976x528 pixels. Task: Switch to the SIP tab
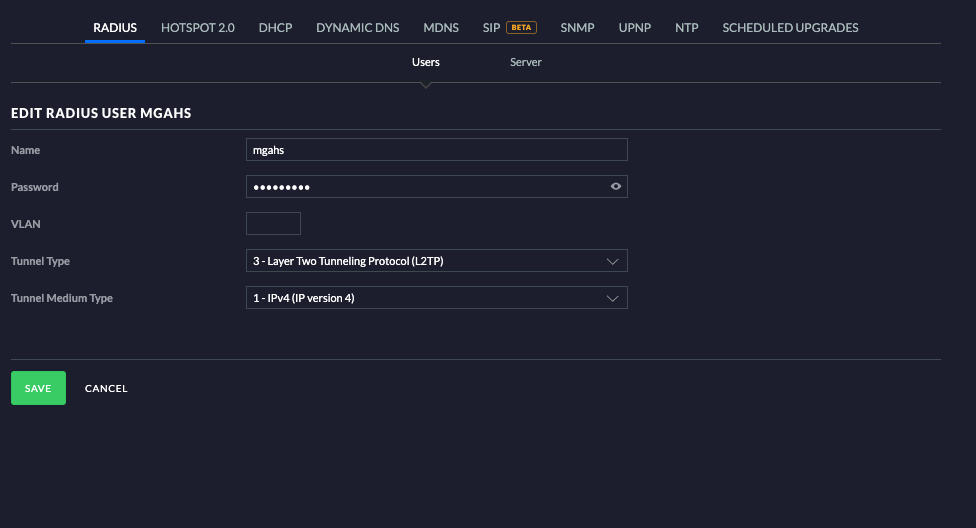pos(491,28)
